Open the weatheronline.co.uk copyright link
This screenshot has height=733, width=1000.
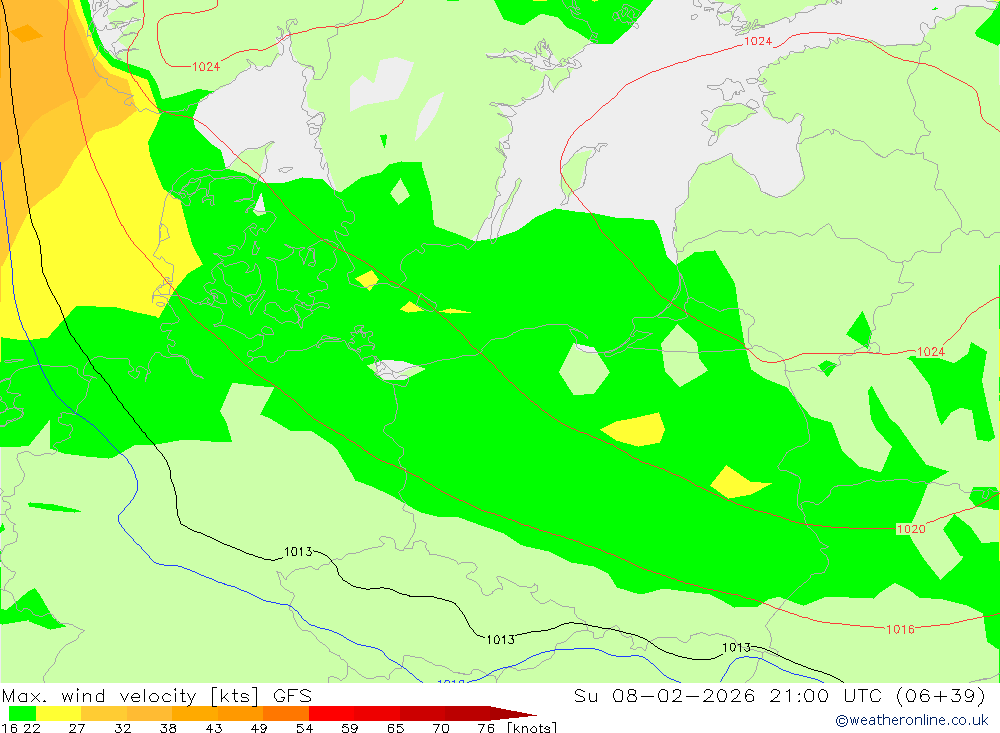click(911, 720)
